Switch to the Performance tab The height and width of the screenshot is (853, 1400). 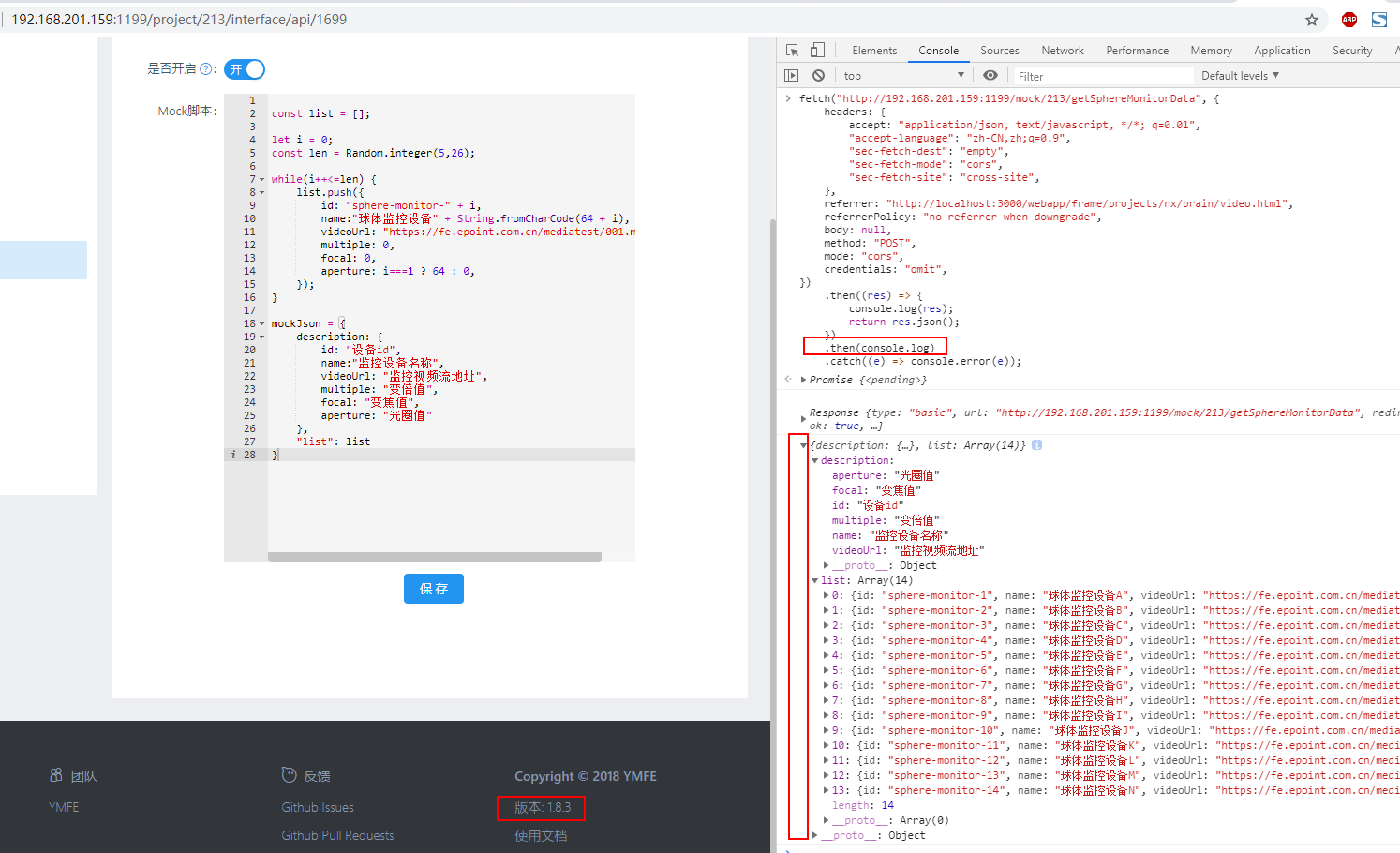point(1137,51)
